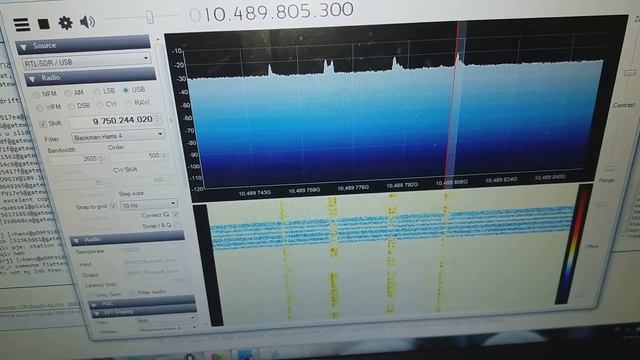Open the FFT Display Window dropdown
The width and height of the screenshot is (640, 360).
tap(167, 328)
